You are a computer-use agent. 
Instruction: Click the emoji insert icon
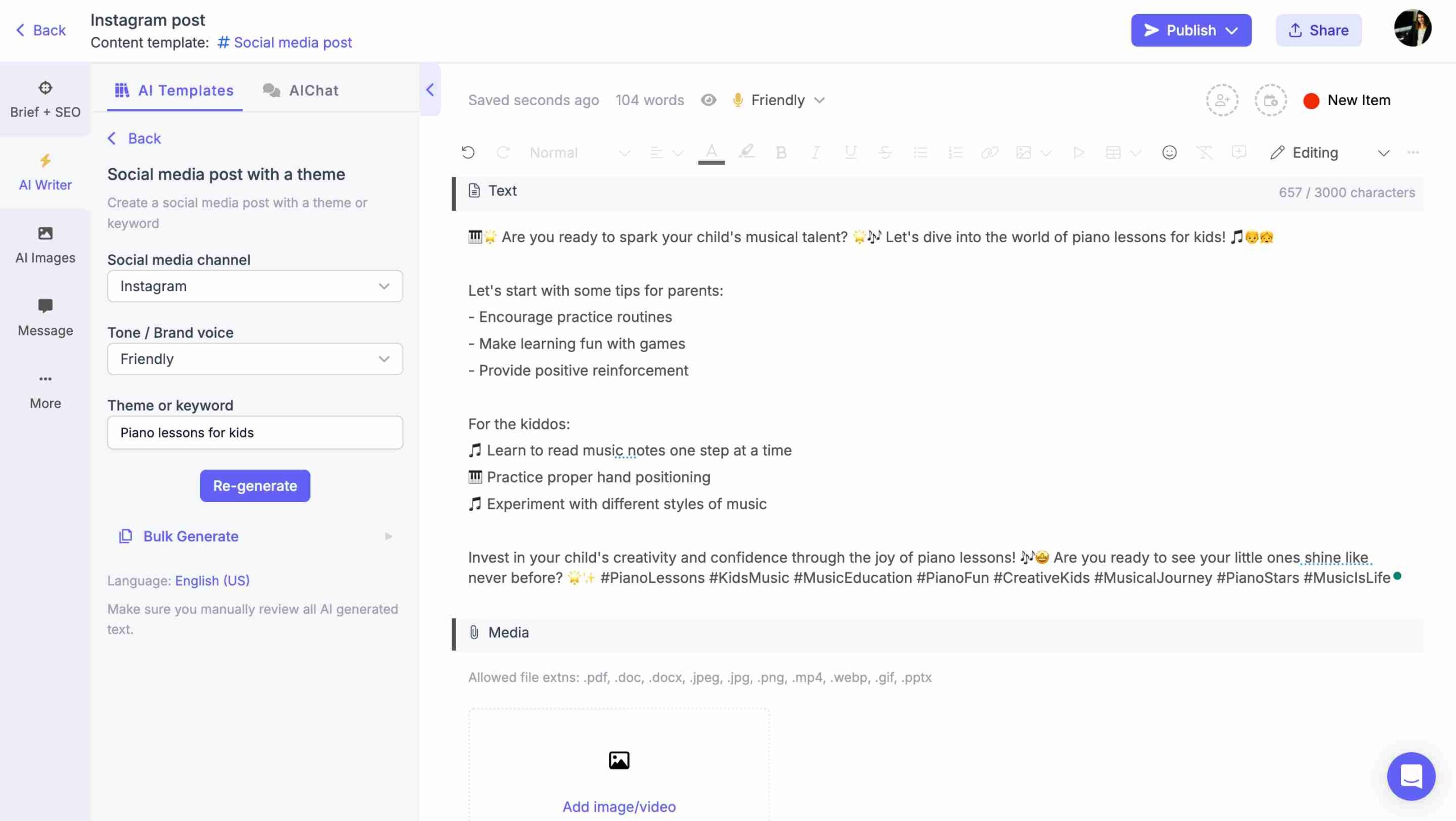pyautogui.click(x=1169, y=152)
